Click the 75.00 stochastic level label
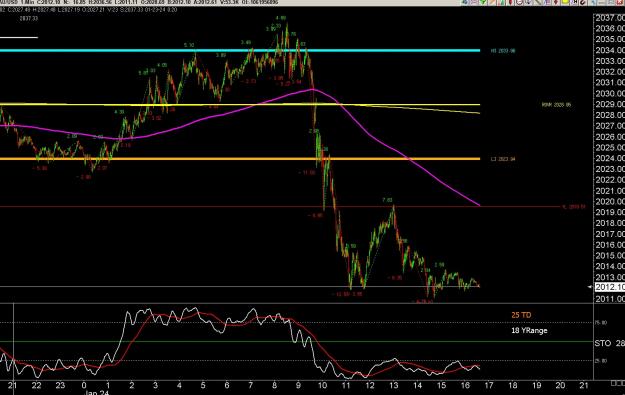This screenshot has width=625, height=395. [601, 323]
